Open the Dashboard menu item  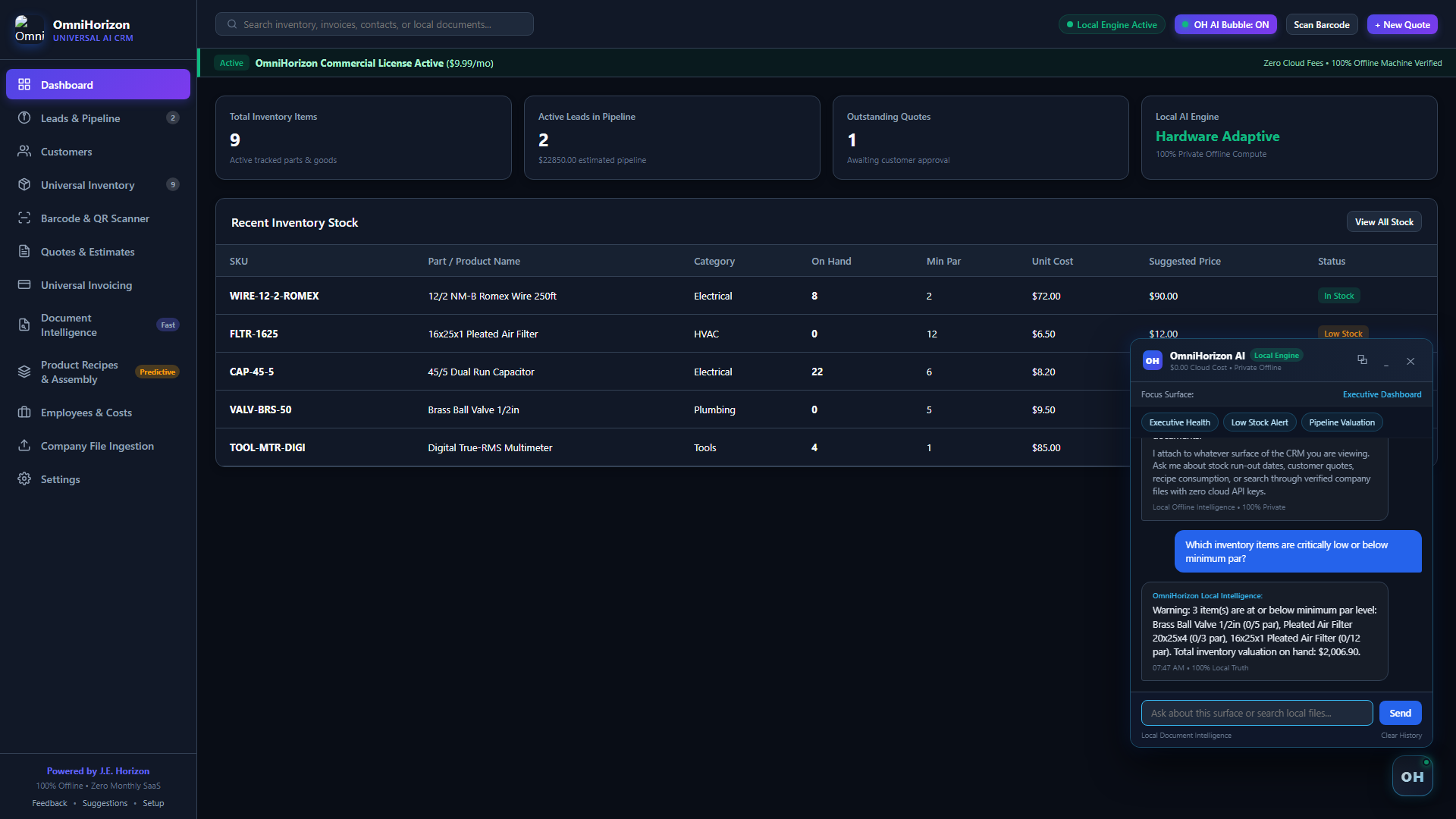click(x=98, y=84)
